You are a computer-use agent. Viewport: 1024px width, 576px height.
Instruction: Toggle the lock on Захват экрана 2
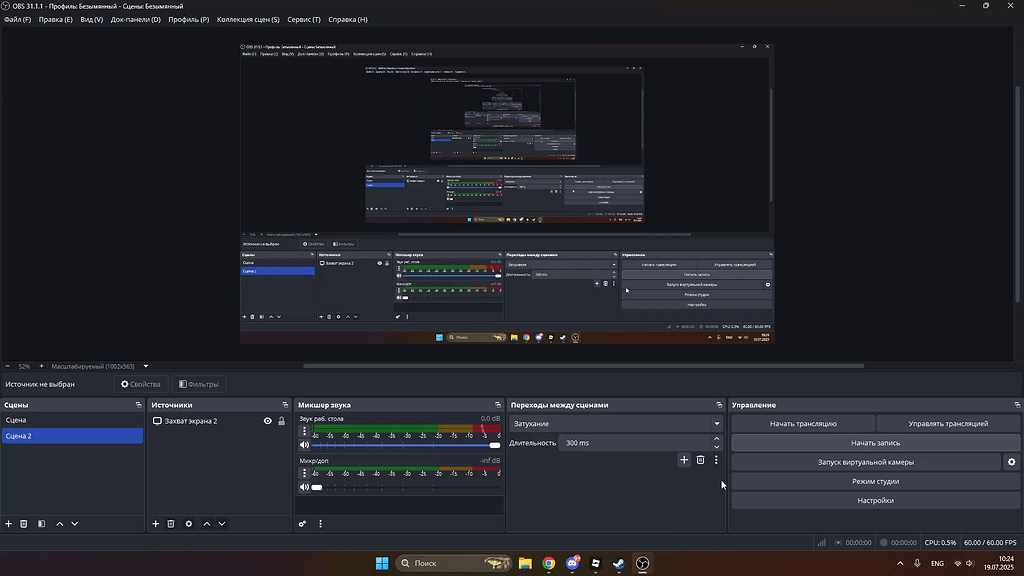pos(281,421)
